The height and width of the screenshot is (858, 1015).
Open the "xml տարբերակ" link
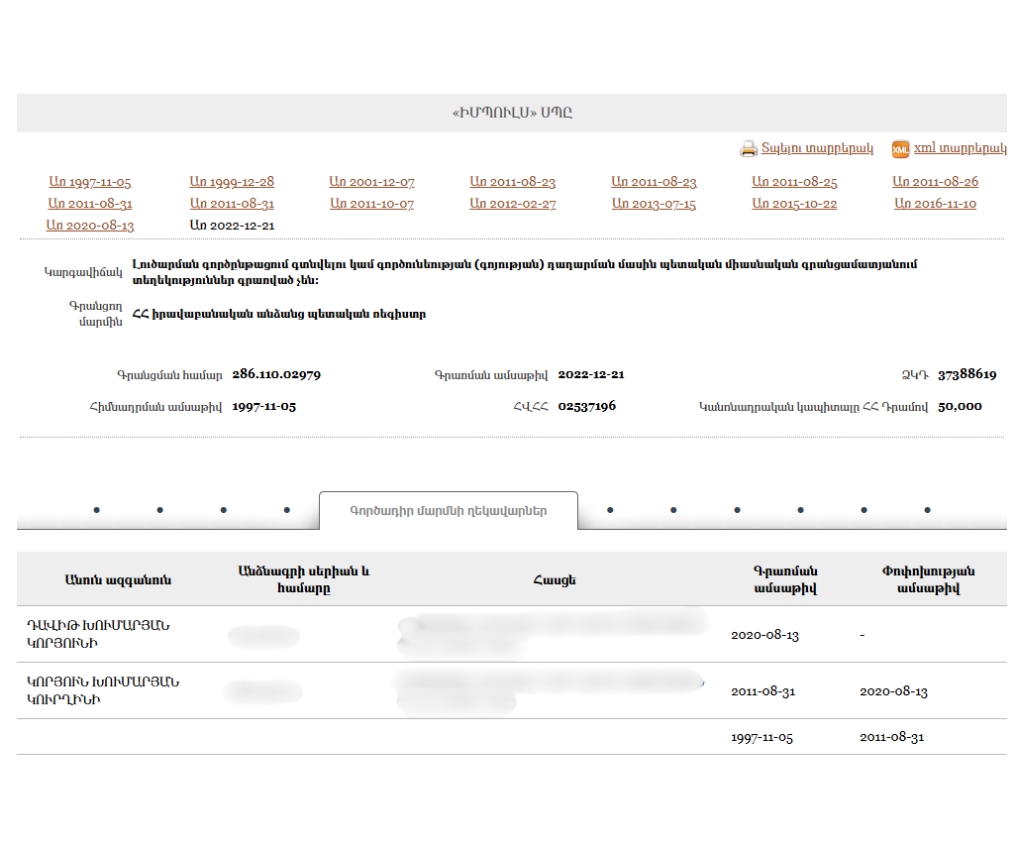coord(959,149)
